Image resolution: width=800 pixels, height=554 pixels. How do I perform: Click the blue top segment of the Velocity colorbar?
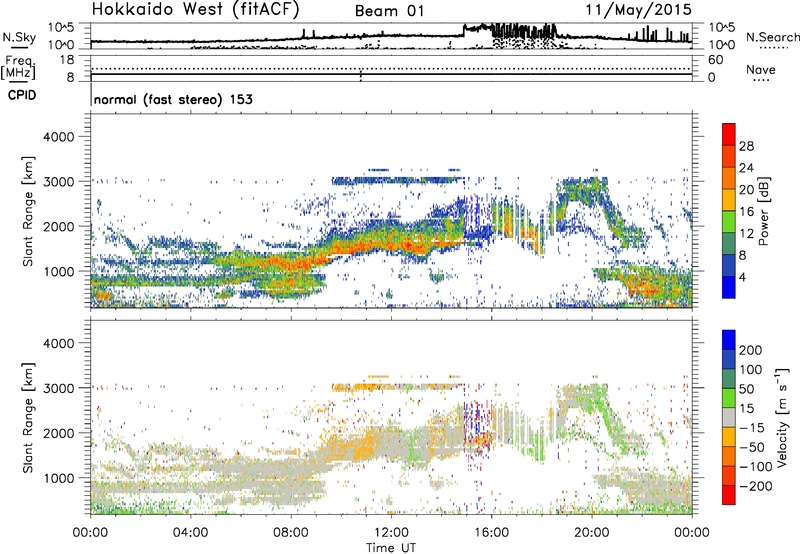tap(729, 340)
